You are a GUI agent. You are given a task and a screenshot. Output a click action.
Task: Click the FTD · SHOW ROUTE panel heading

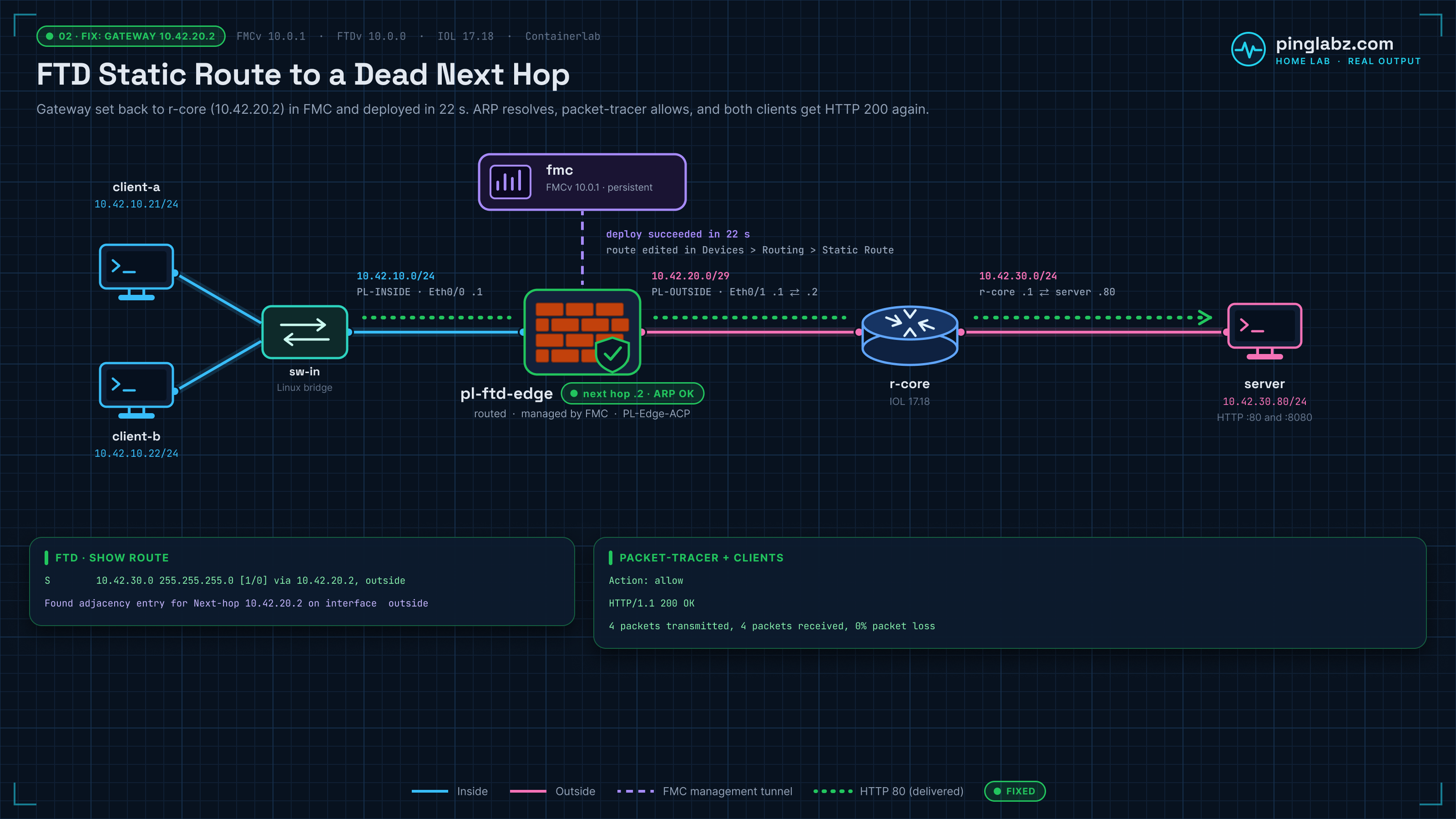click(x=112, y=557)
